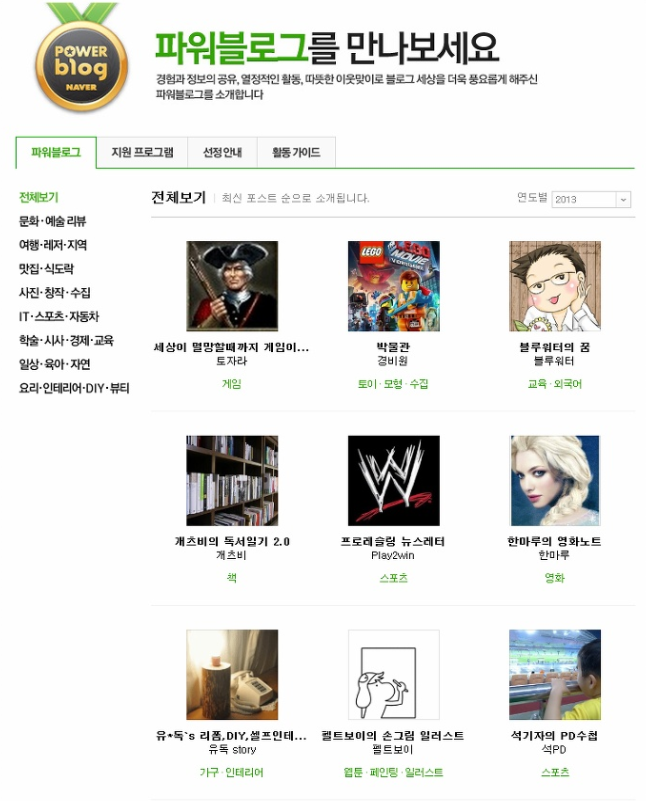This screenshot has height=801, width=646.
Task: Open the 활동 가이드 tab
Action: (x=296, y=152)
